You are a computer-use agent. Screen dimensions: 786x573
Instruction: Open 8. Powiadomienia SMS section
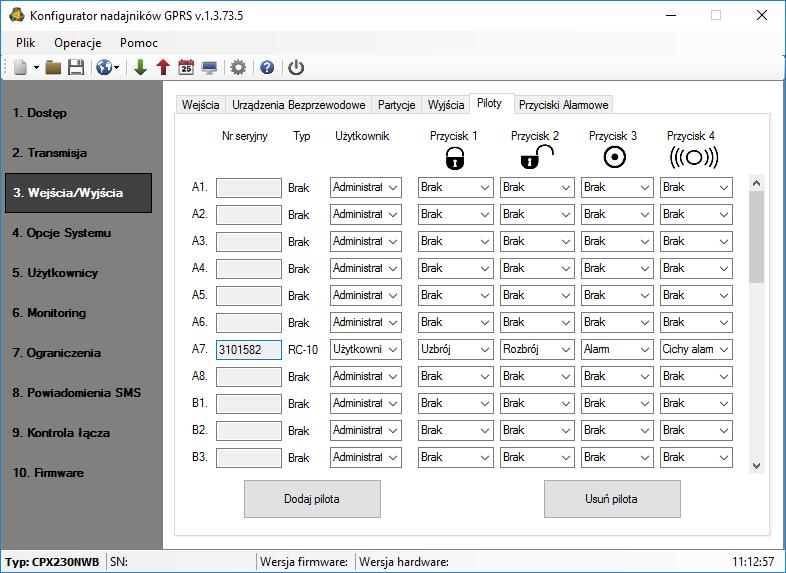tap(77, 393)
